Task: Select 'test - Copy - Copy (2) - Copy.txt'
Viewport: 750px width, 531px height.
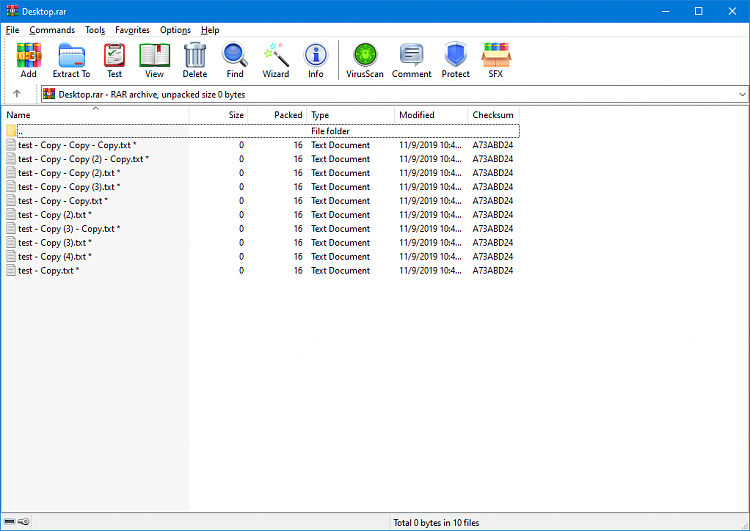Action: pyautogui.click(x=83, y=159)
